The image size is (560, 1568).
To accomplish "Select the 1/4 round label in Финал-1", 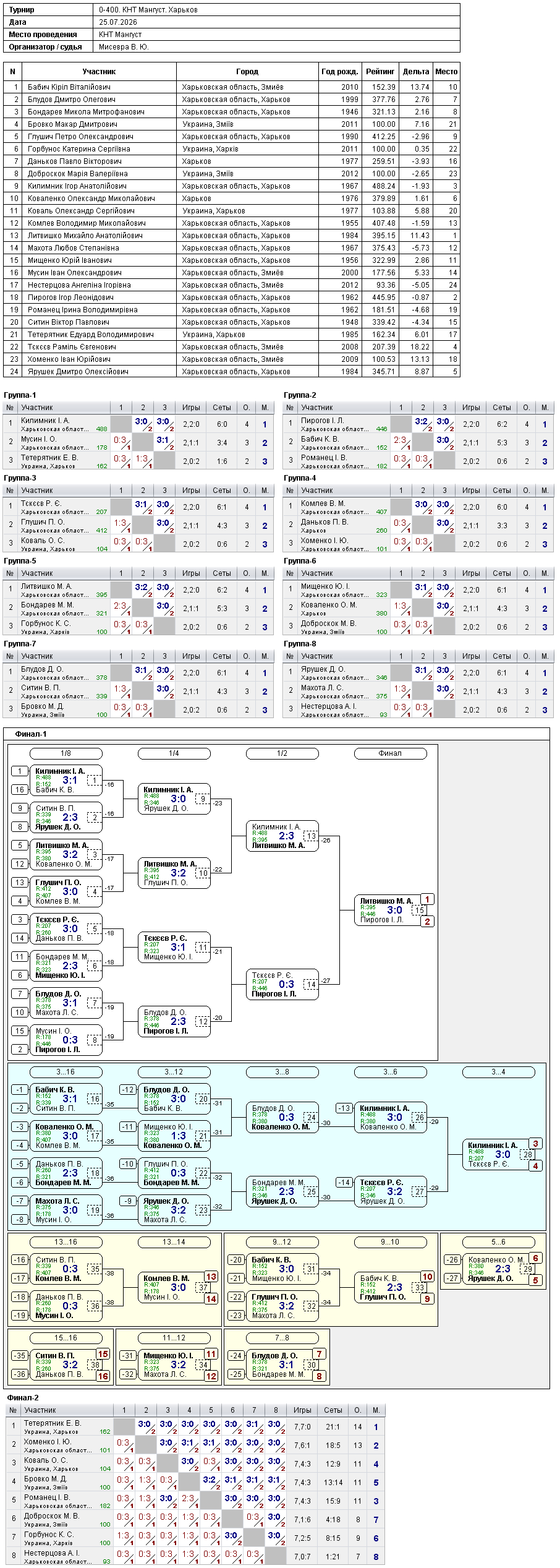I will 174,753.
